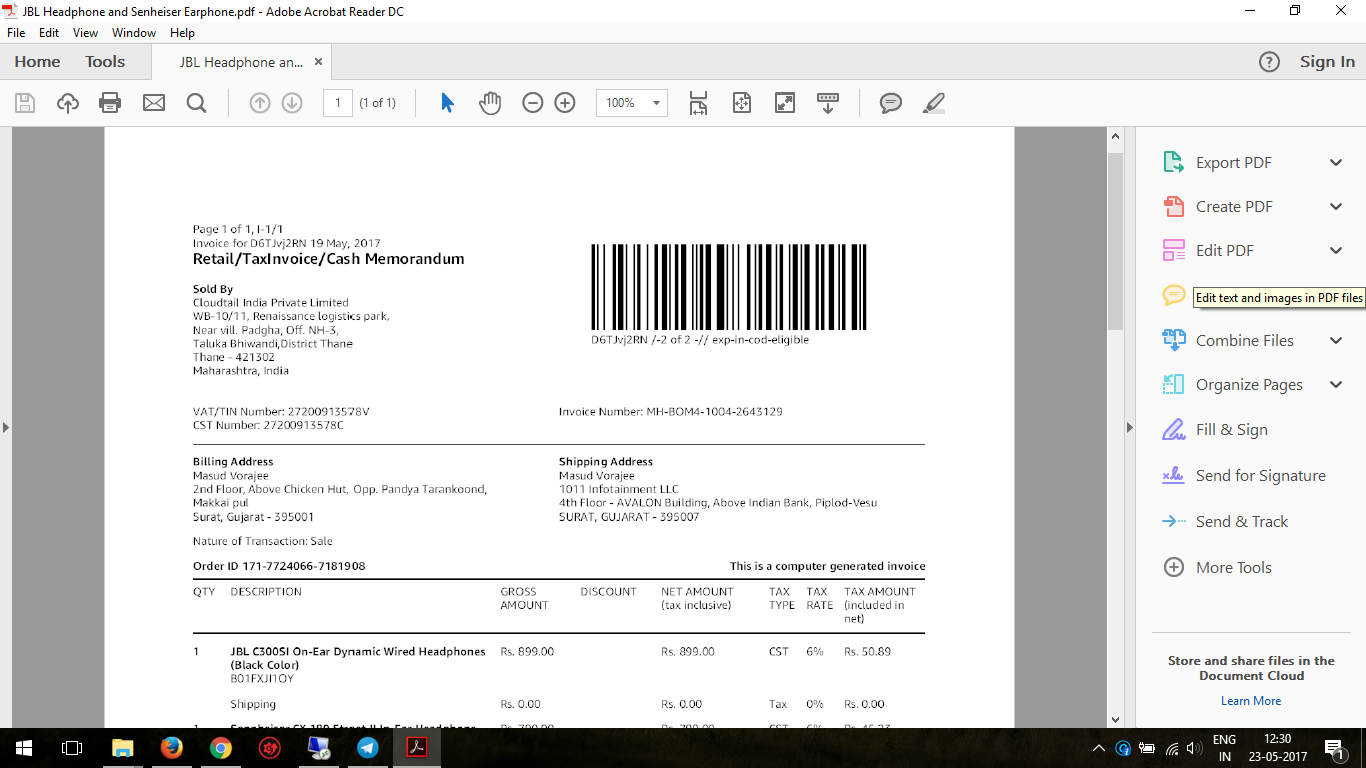Image resolution: width=1366 pixels, height=768 pixels.
Task: Expand the Organize Pages chevron
Action: click(1335, 385)
